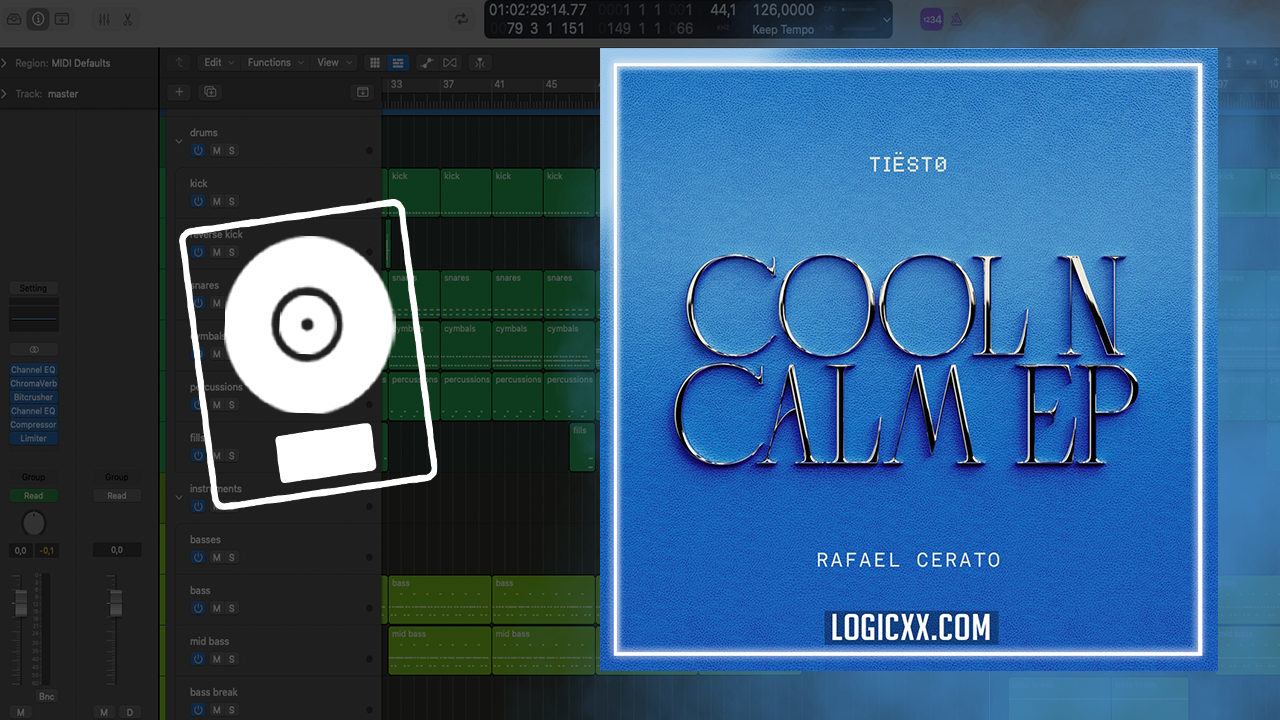
Task: Click the 0,0 gain value on second strip
Action: 117,550
